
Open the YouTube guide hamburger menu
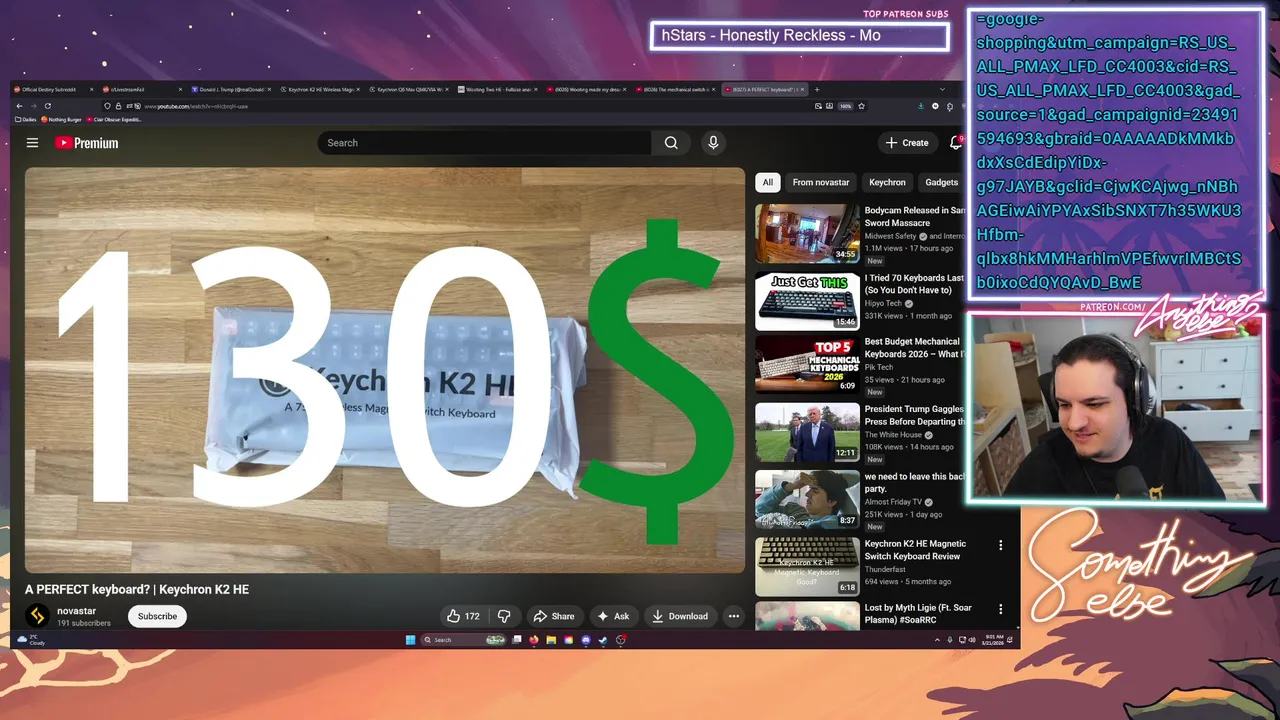(x=32, y=143)
